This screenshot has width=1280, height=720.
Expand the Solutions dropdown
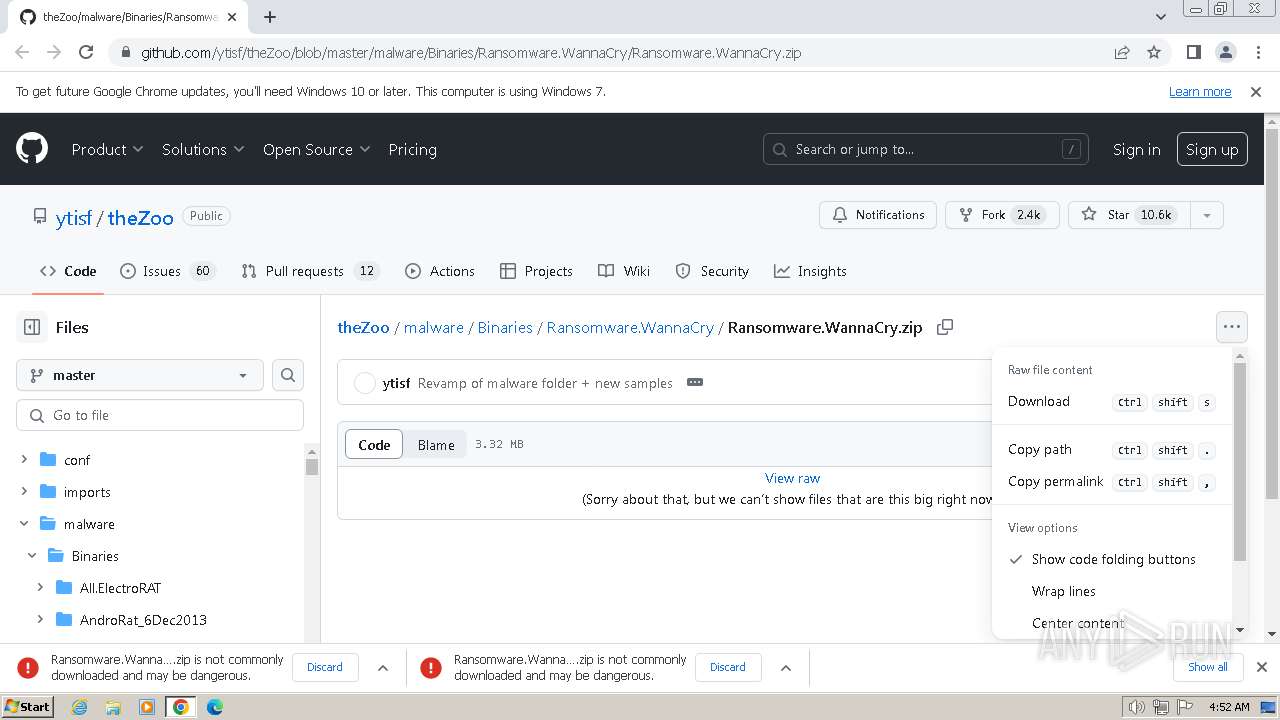pos(203,149)
